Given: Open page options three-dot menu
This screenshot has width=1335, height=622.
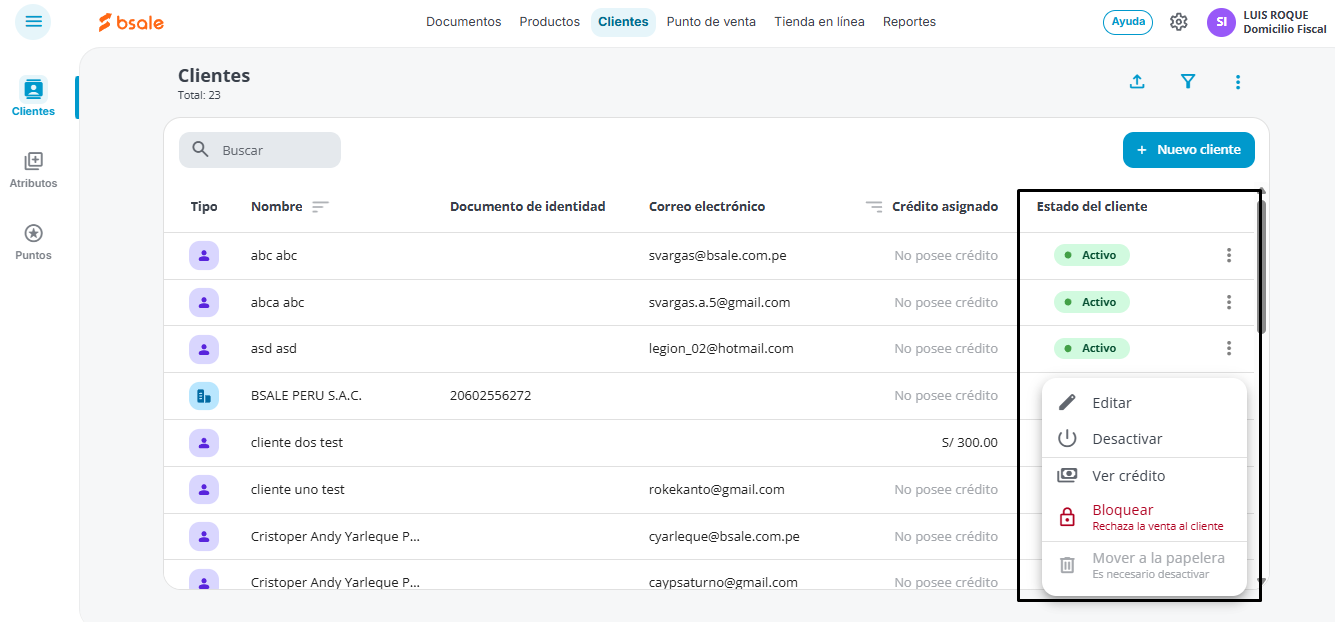Looking at the screenshot, I should point(1238,82).
